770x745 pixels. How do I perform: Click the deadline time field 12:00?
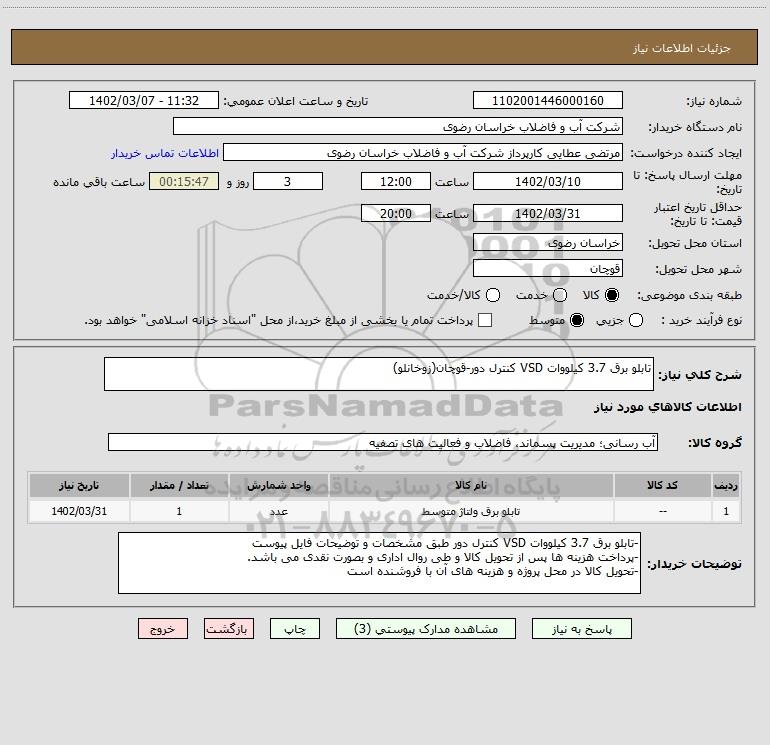point(396,181)
